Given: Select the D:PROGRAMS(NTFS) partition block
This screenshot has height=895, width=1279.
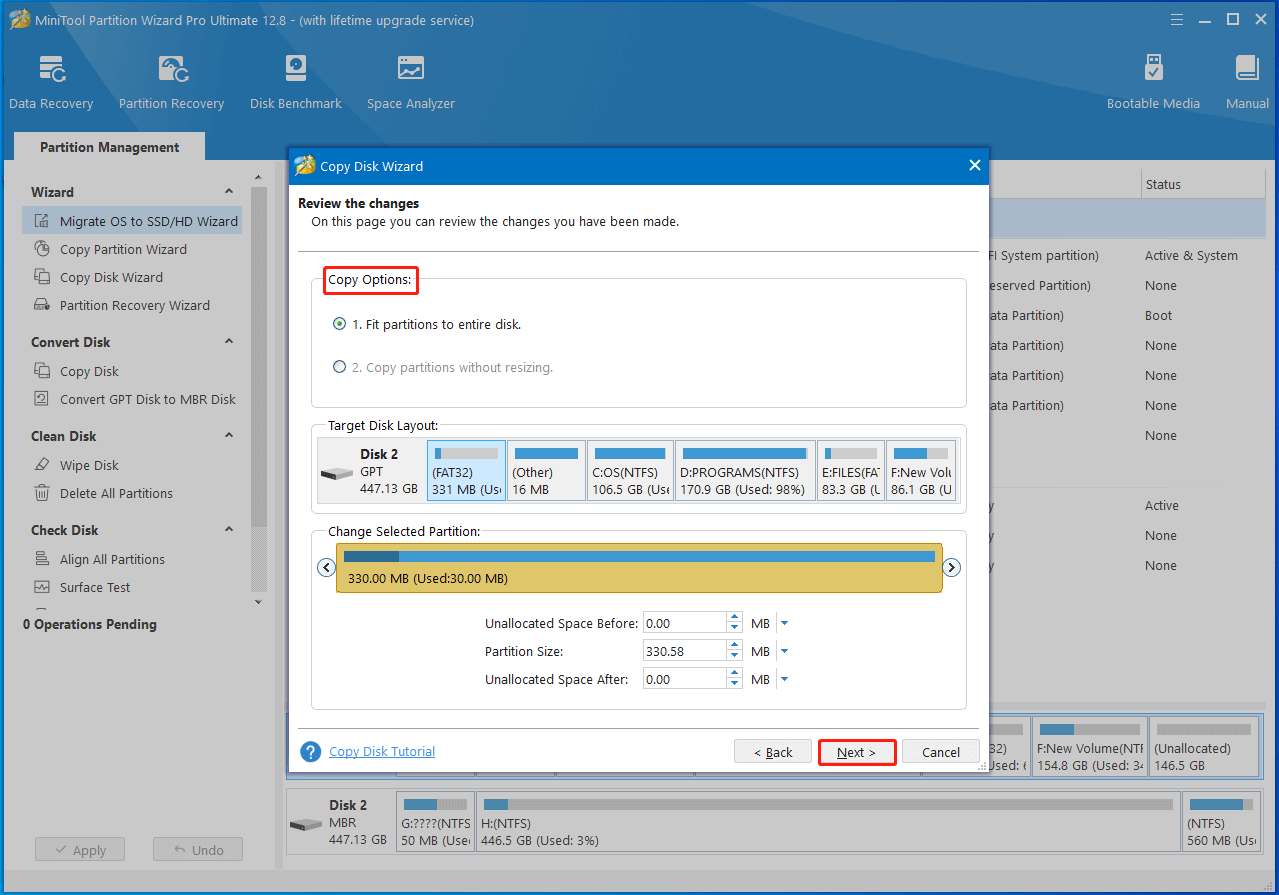Looking at the screenshot, I should 745,470.
